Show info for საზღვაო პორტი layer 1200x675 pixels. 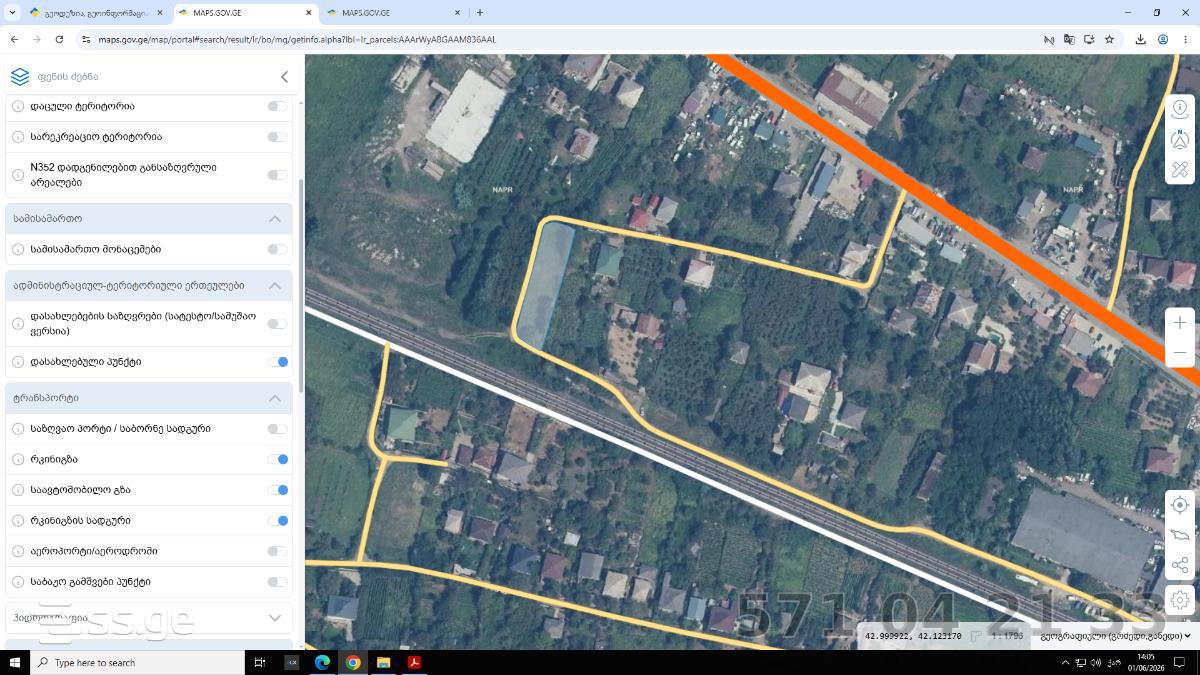(17, 429)
